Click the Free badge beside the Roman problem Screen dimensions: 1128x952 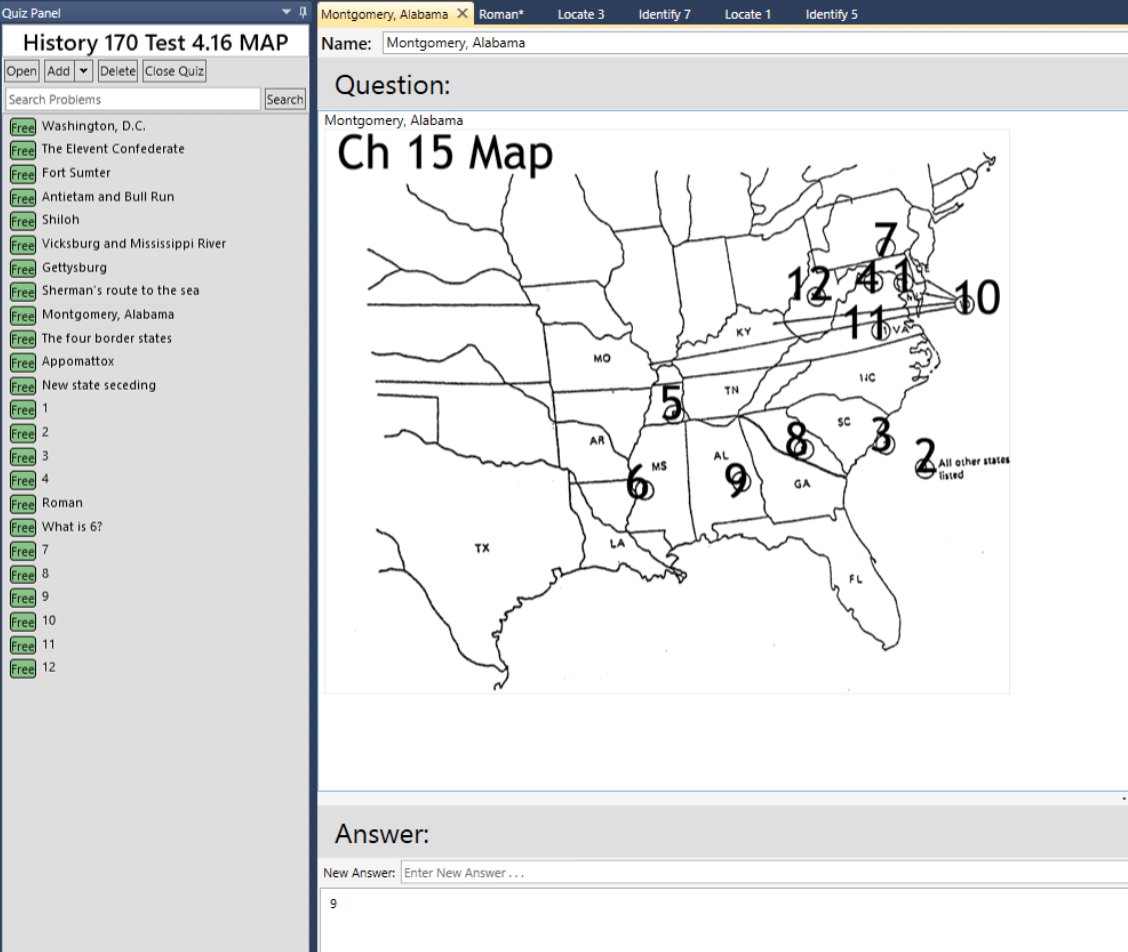coord(21,504)
